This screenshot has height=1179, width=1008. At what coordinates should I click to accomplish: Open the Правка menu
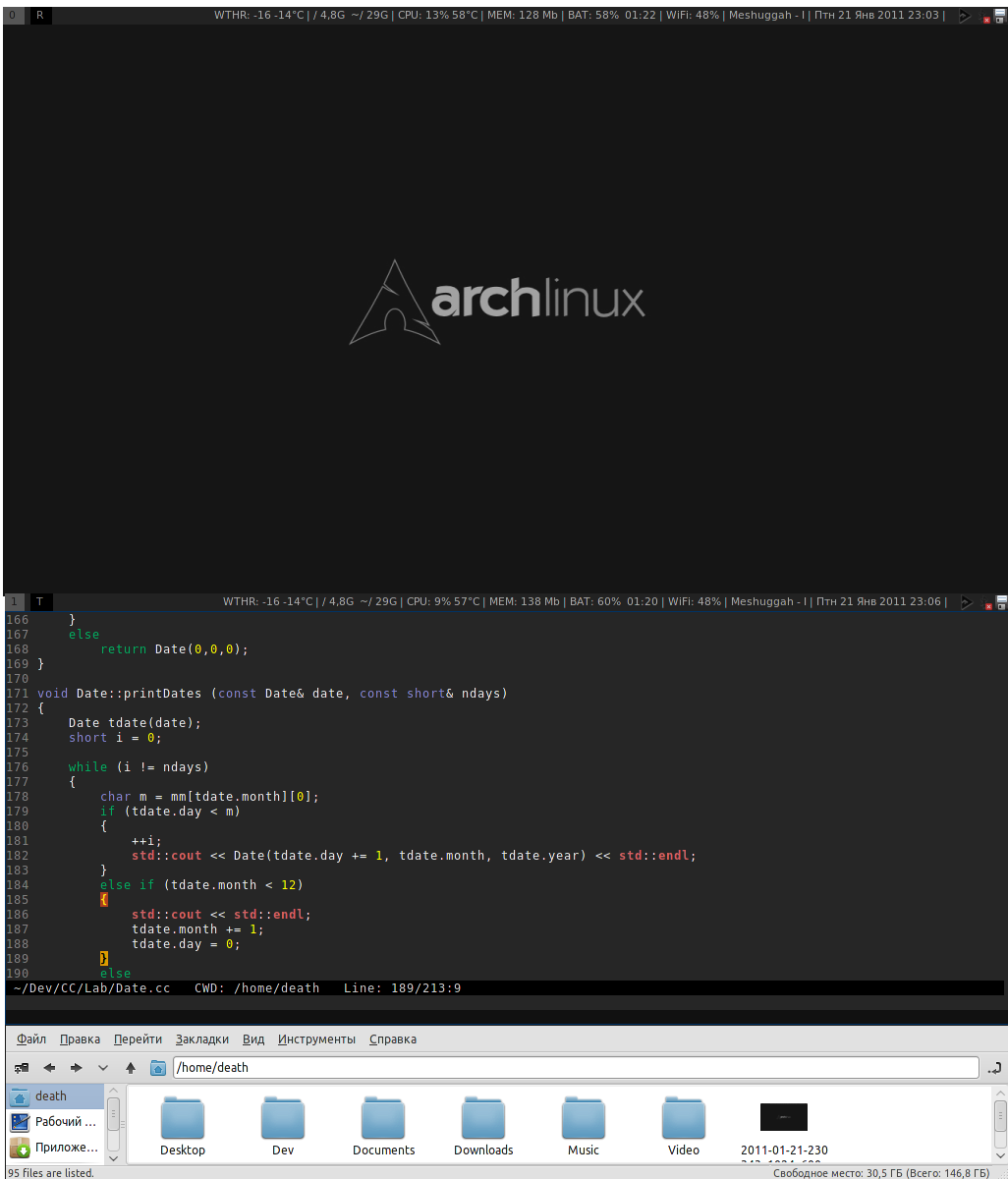(80, 1039)
